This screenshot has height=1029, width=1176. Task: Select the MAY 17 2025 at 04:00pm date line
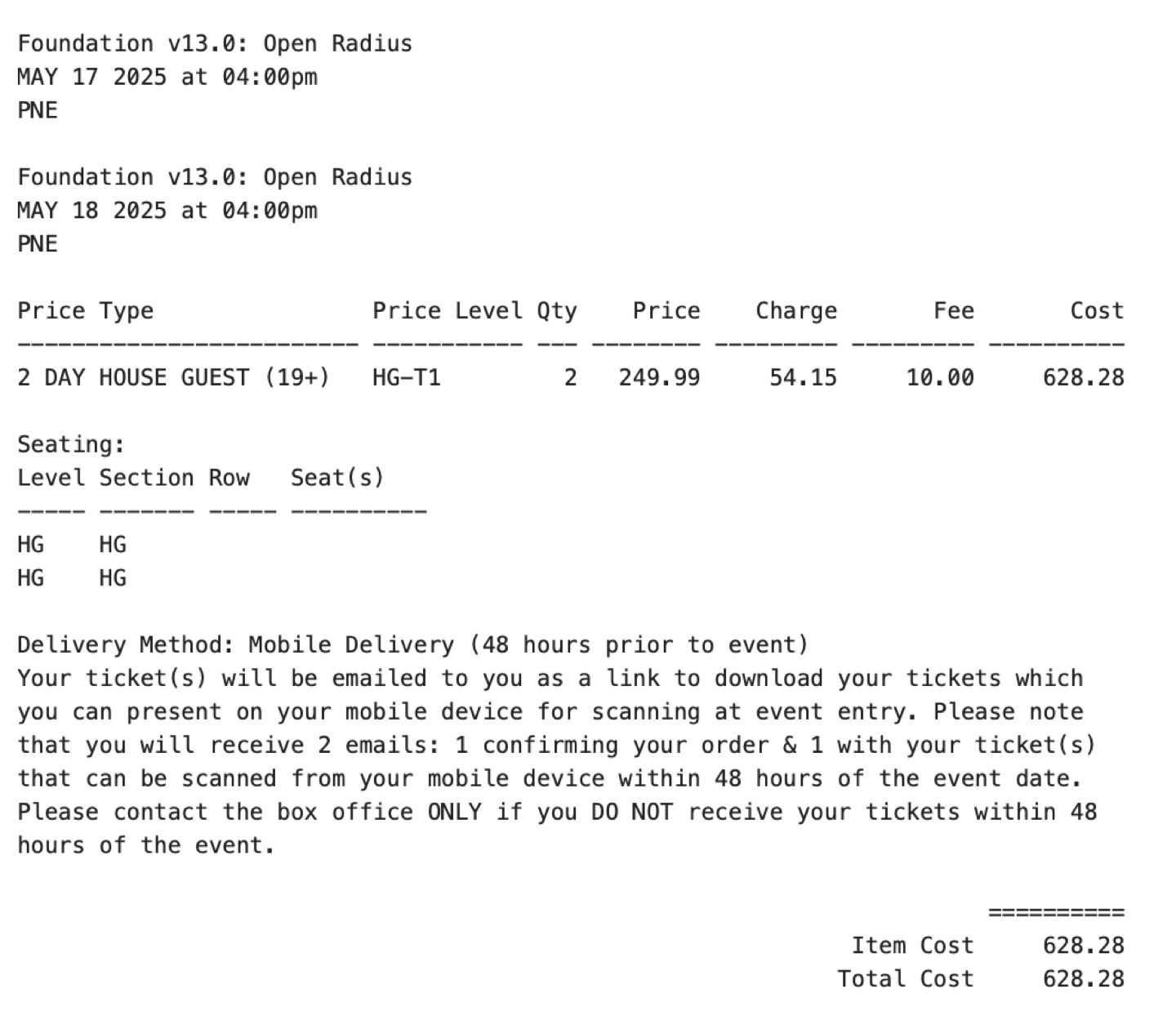pos(167,77)
